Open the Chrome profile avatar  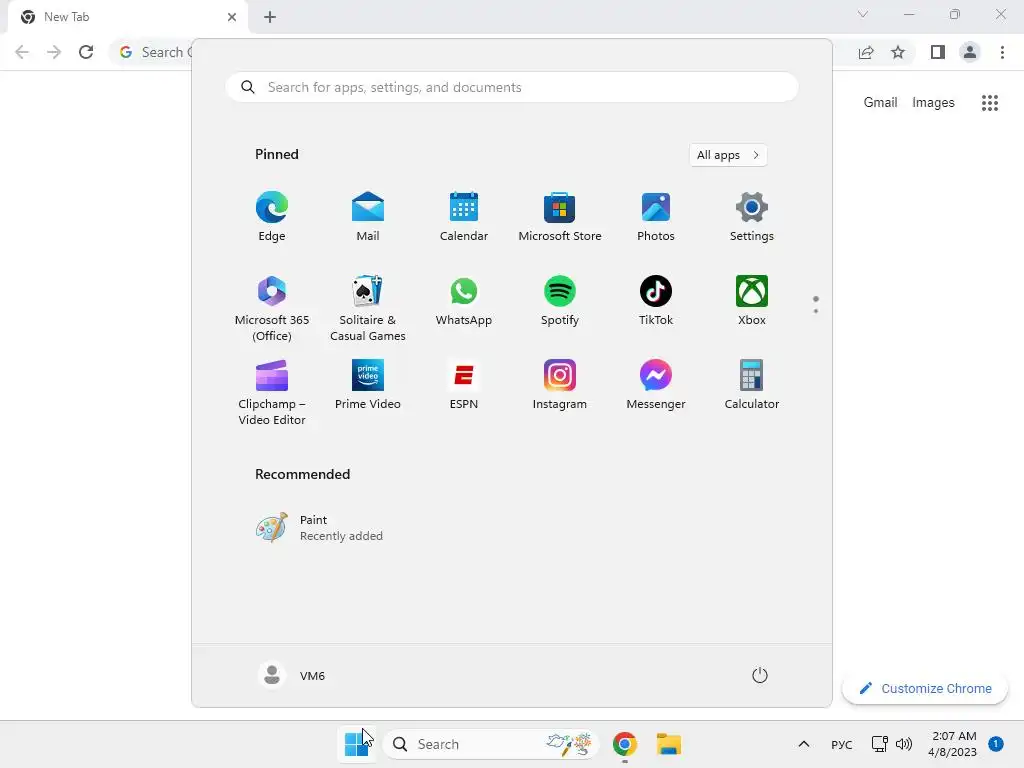970,52
